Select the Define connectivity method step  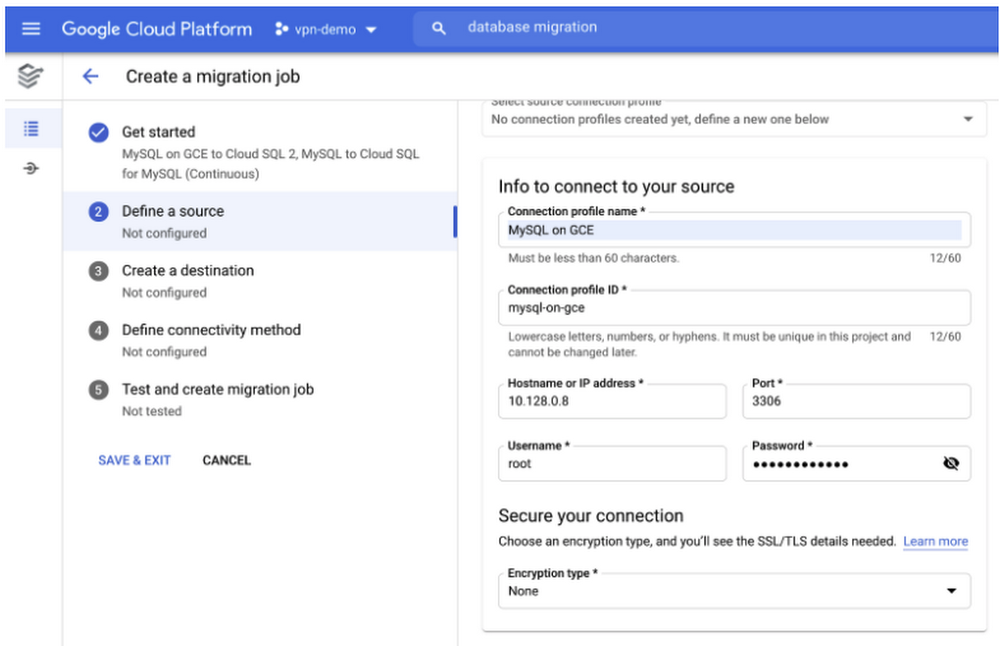(260, 340)
